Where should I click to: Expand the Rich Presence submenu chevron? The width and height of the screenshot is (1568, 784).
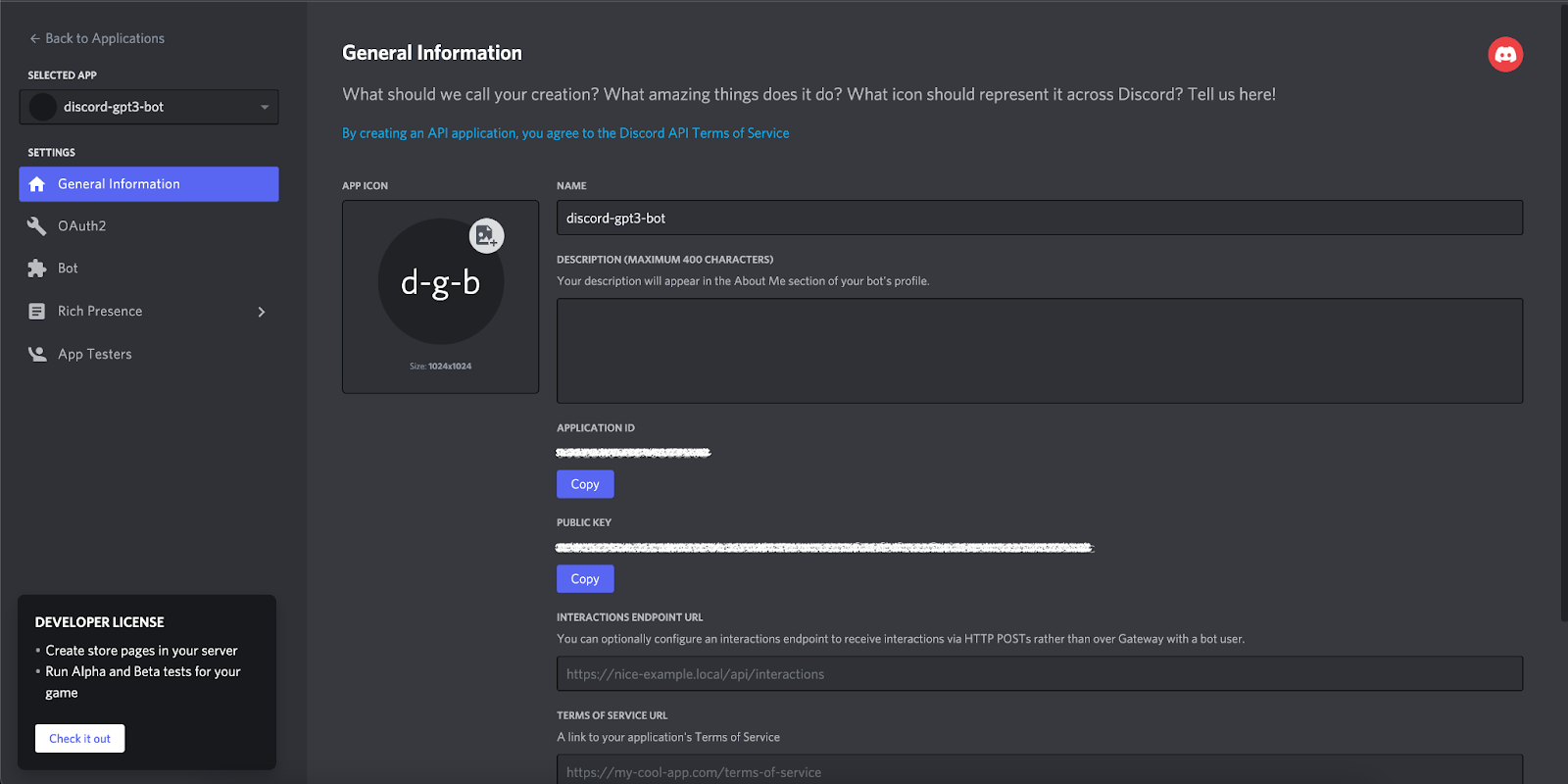(262, 312)
